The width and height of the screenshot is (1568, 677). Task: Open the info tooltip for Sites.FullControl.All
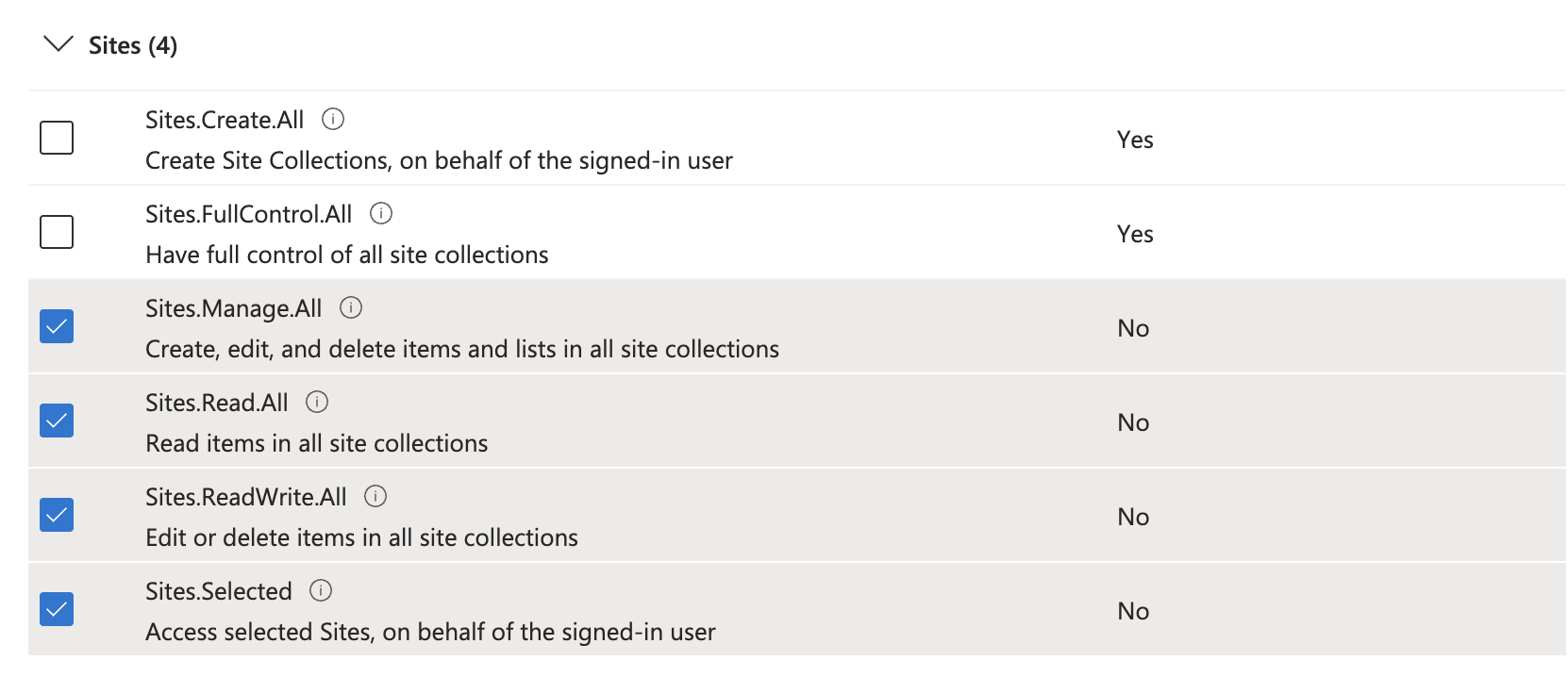[381, 214]
